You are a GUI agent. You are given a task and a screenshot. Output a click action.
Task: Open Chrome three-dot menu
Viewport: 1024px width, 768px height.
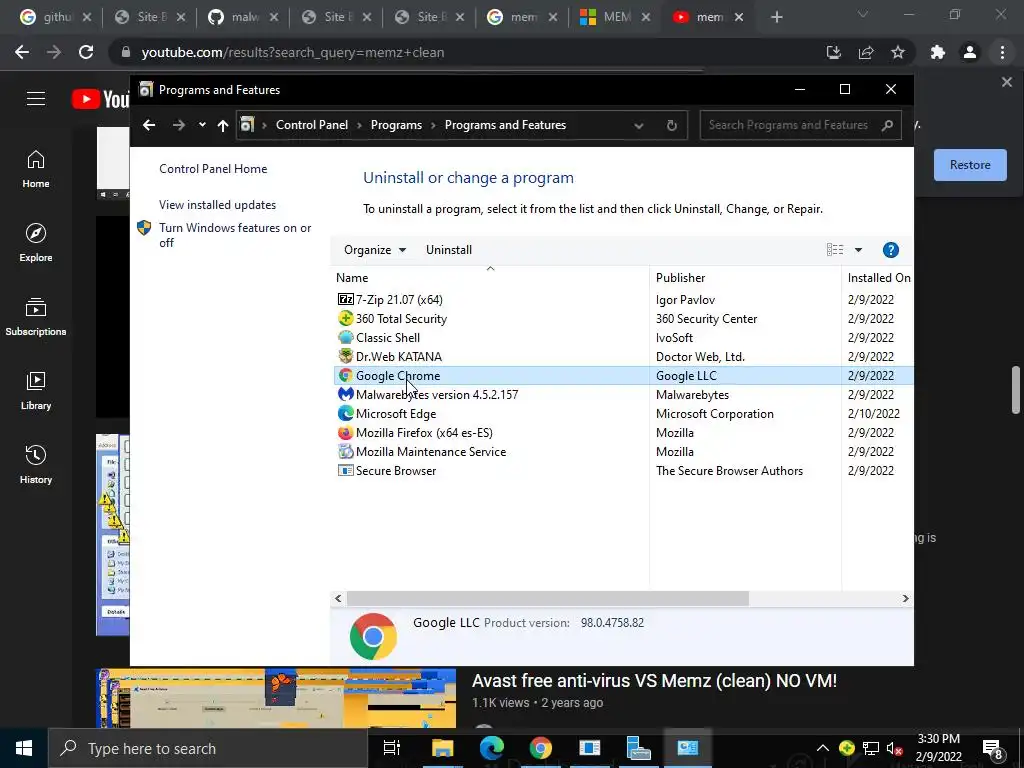click(x=1002, y=52)
